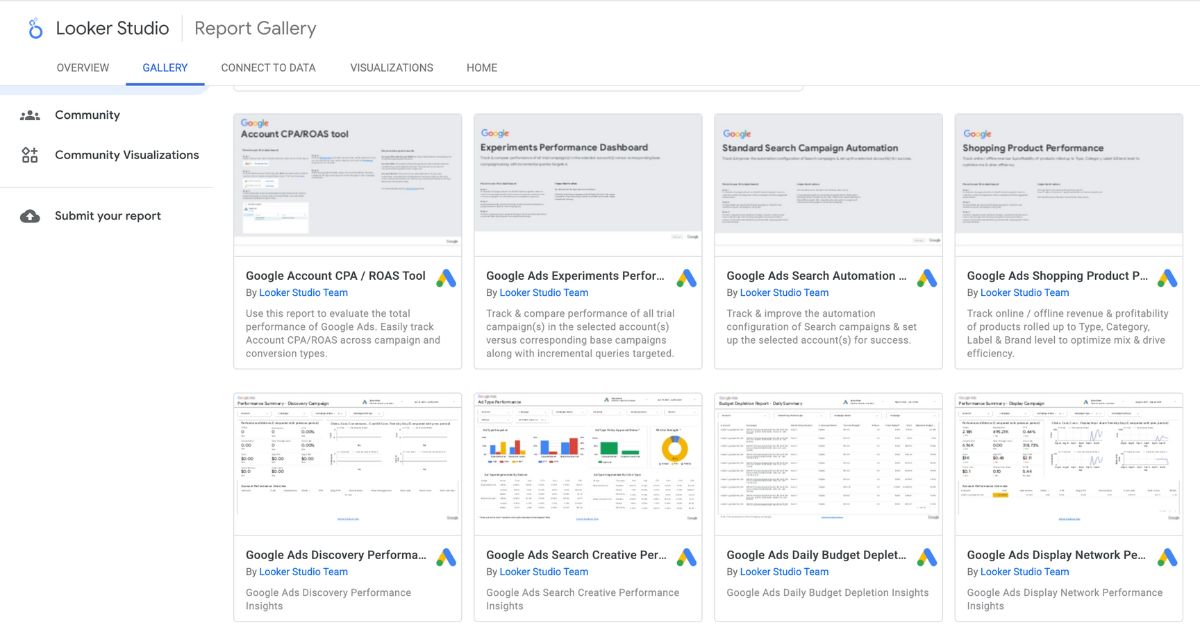Click Google Ads icon on Discovery Performance card
Viewport: 1200px width, 630px height.
coord(446,557)
